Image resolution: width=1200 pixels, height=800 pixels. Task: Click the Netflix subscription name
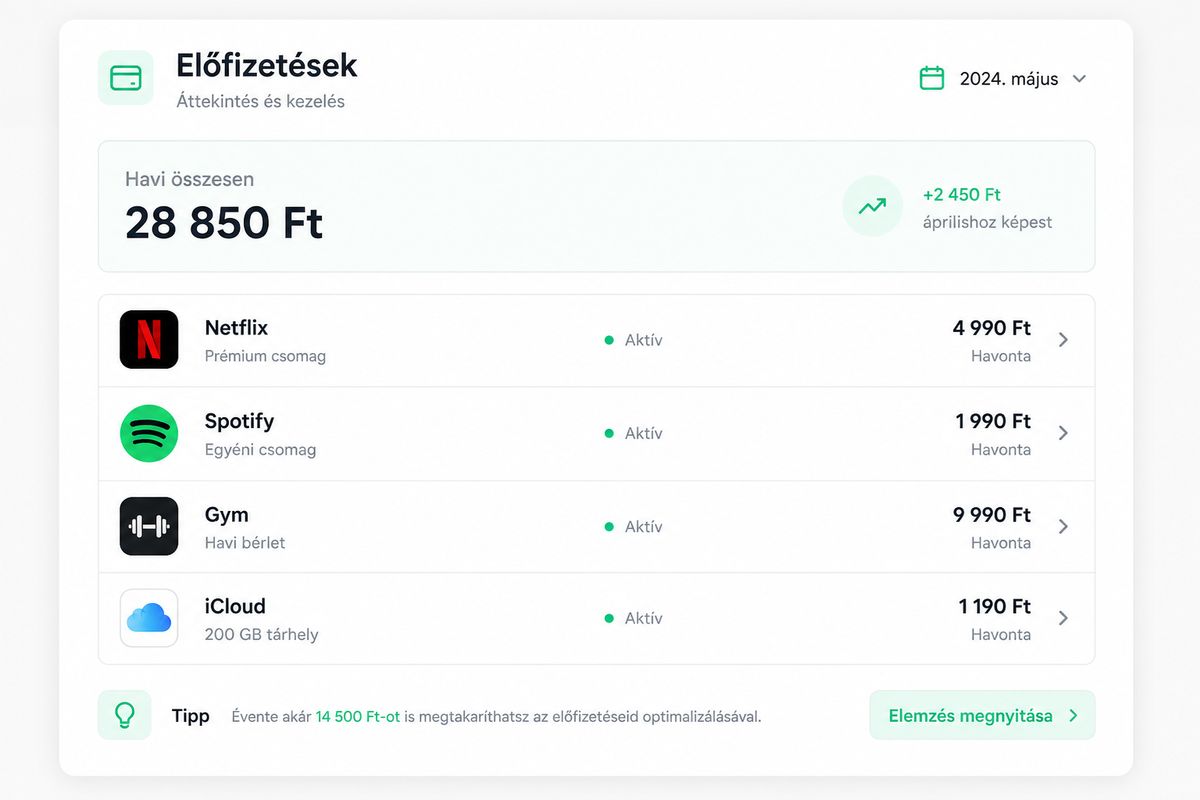click(236, 328)
